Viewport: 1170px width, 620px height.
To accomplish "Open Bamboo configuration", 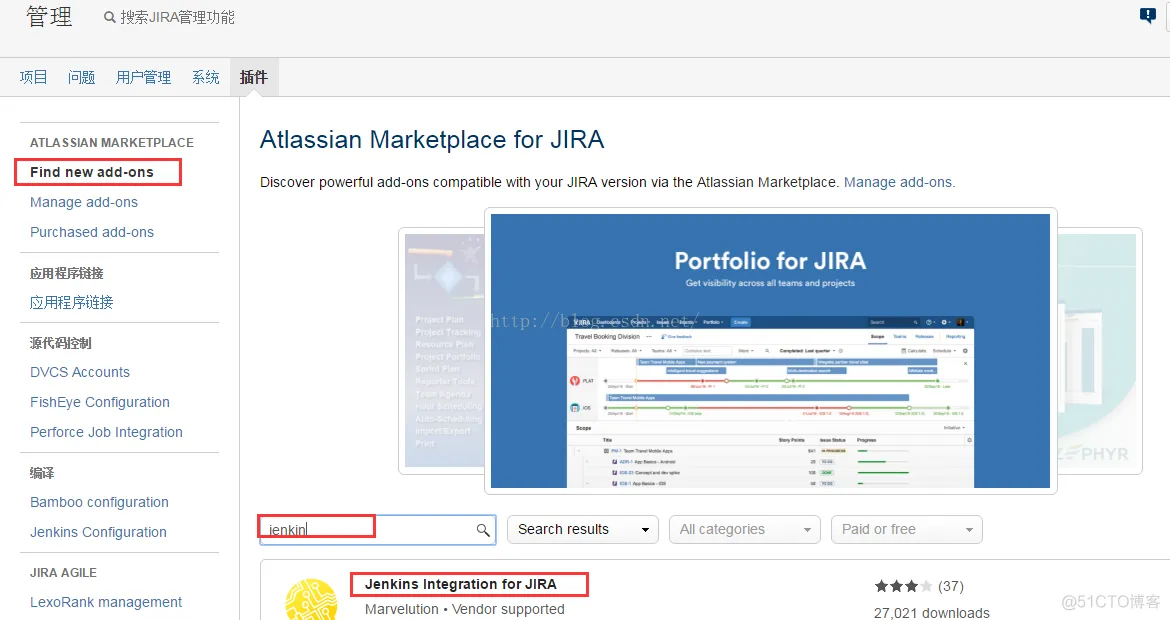I will pyautogui.click(x=99, y=502).
